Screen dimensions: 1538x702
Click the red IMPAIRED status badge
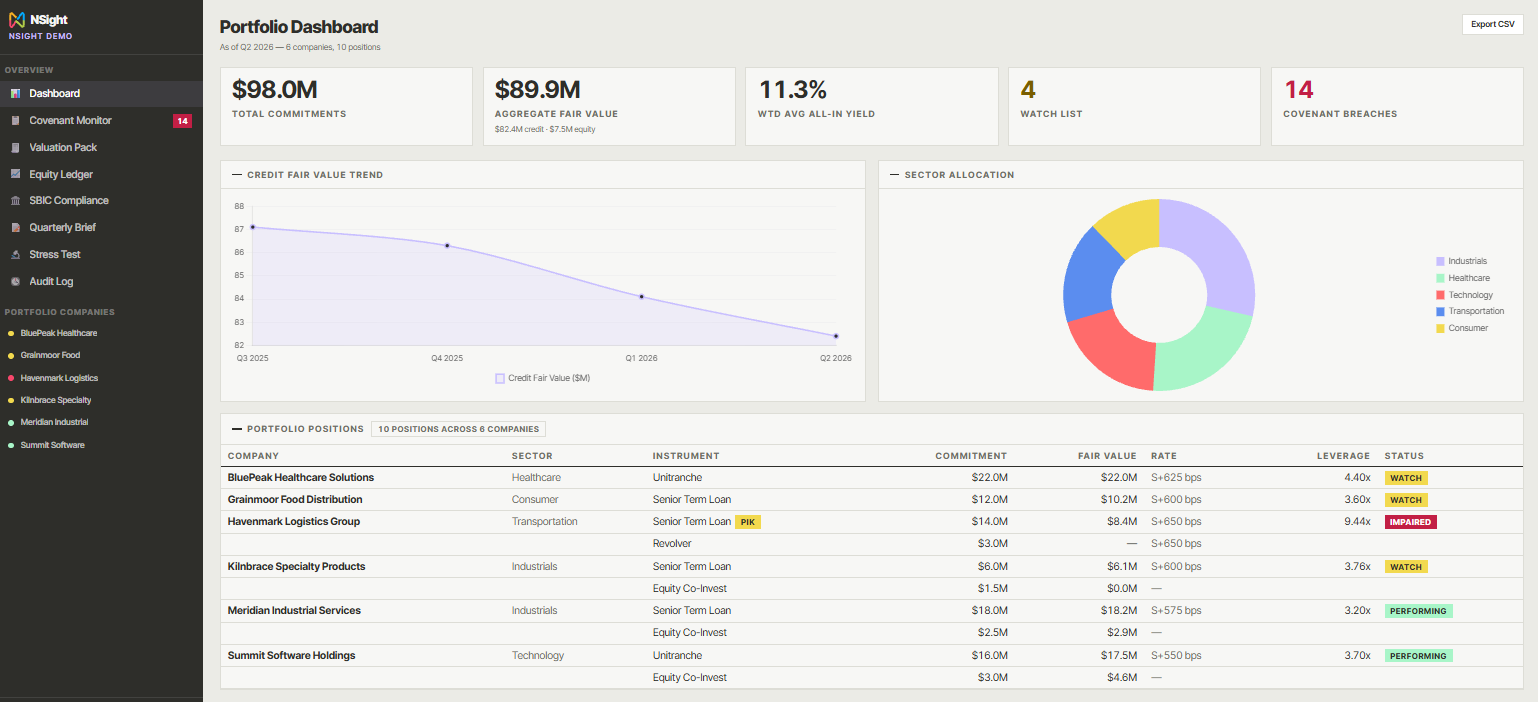pos(1410,522)
